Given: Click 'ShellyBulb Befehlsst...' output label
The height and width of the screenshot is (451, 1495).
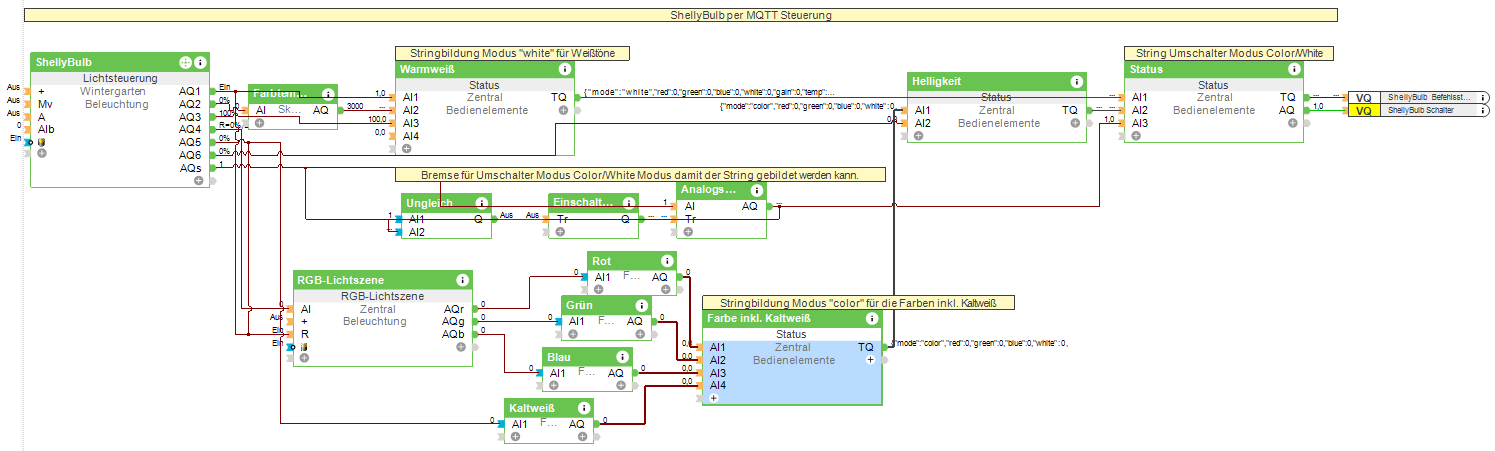Looking at the screenshot, I should (x=1428, y=97).
